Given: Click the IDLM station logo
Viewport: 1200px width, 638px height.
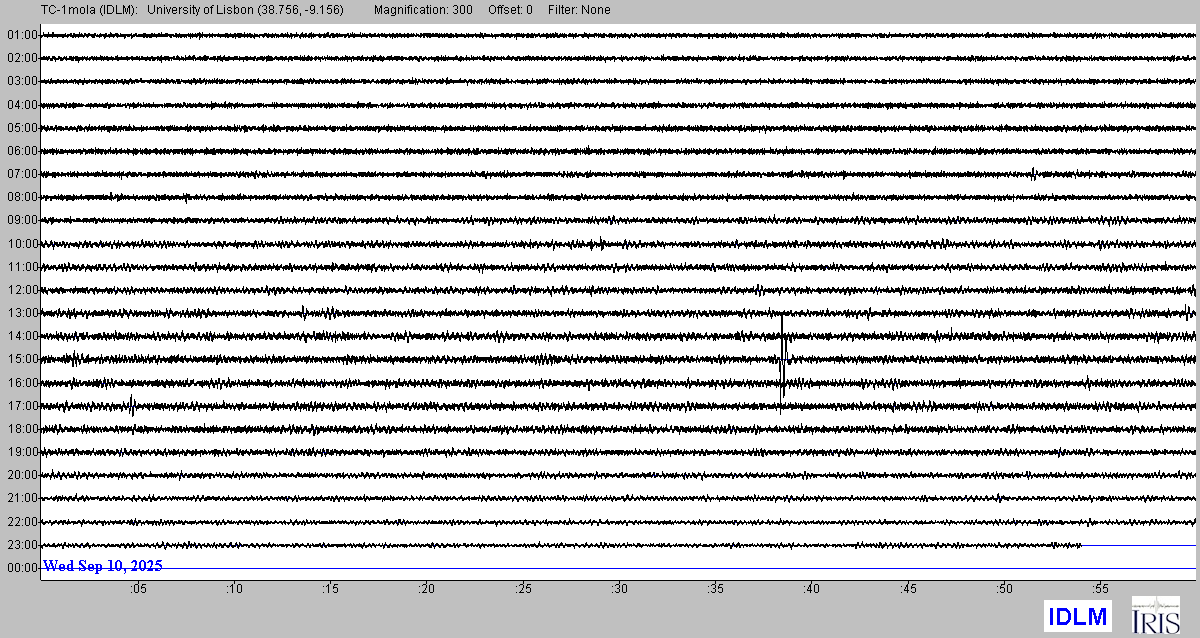Looking at the screenshot, I should click(1077, 616).
